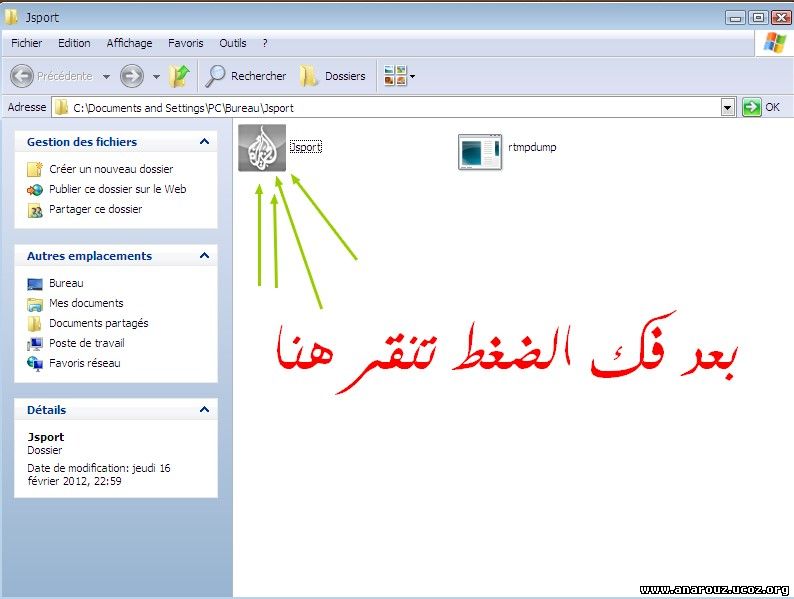Click the Partager ce dossier link
This screenshot has width=794, height=599.
95,209
